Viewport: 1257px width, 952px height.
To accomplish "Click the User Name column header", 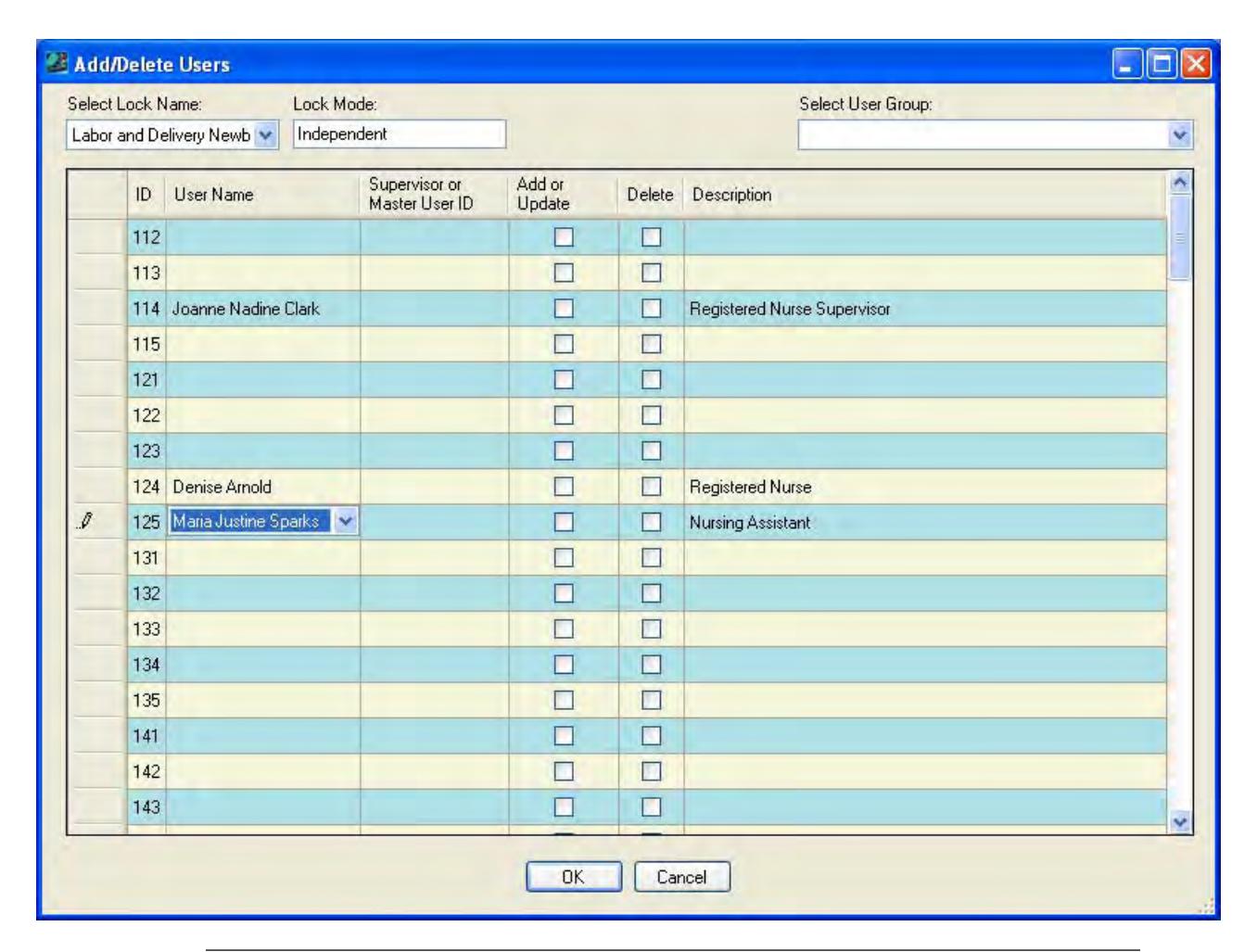I will 263,195.
